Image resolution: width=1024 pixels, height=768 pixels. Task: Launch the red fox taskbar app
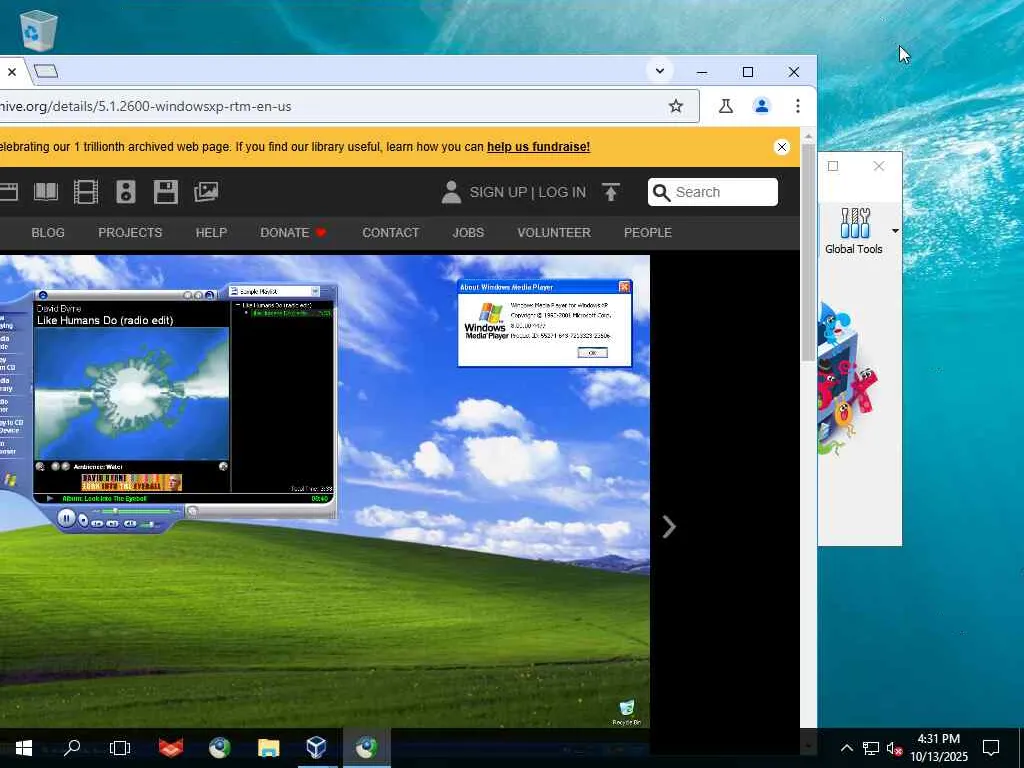(x=171, y=748)
